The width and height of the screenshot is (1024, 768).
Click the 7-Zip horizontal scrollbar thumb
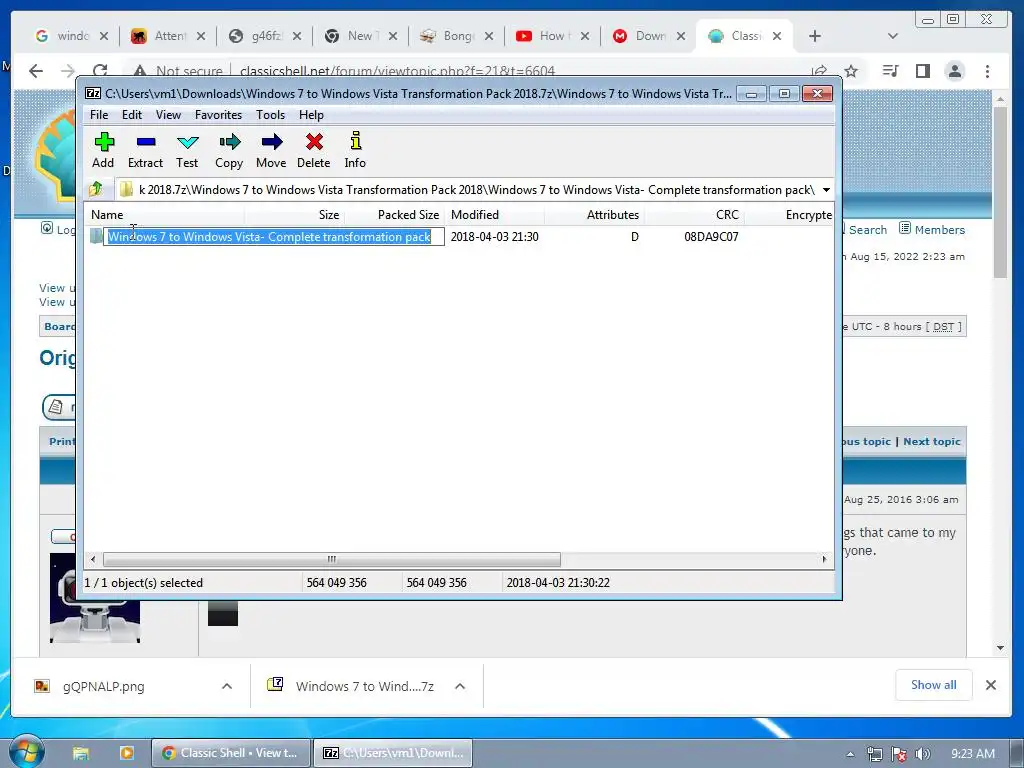tap(332, 559)
